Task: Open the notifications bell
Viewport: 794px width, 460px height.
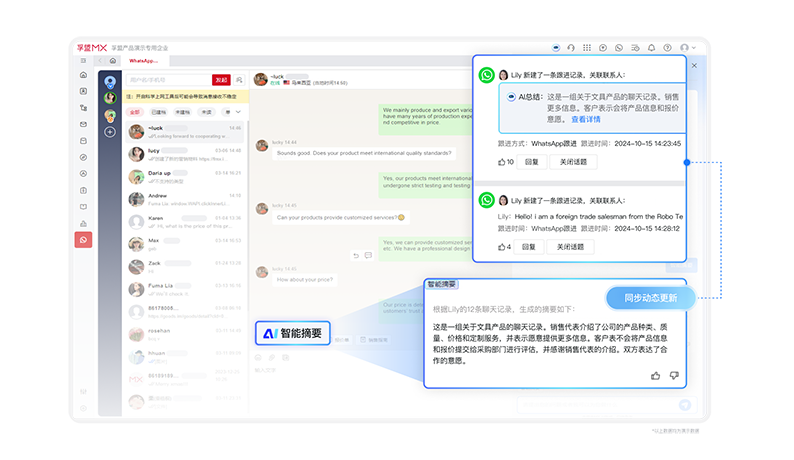Action: point(651,48)
